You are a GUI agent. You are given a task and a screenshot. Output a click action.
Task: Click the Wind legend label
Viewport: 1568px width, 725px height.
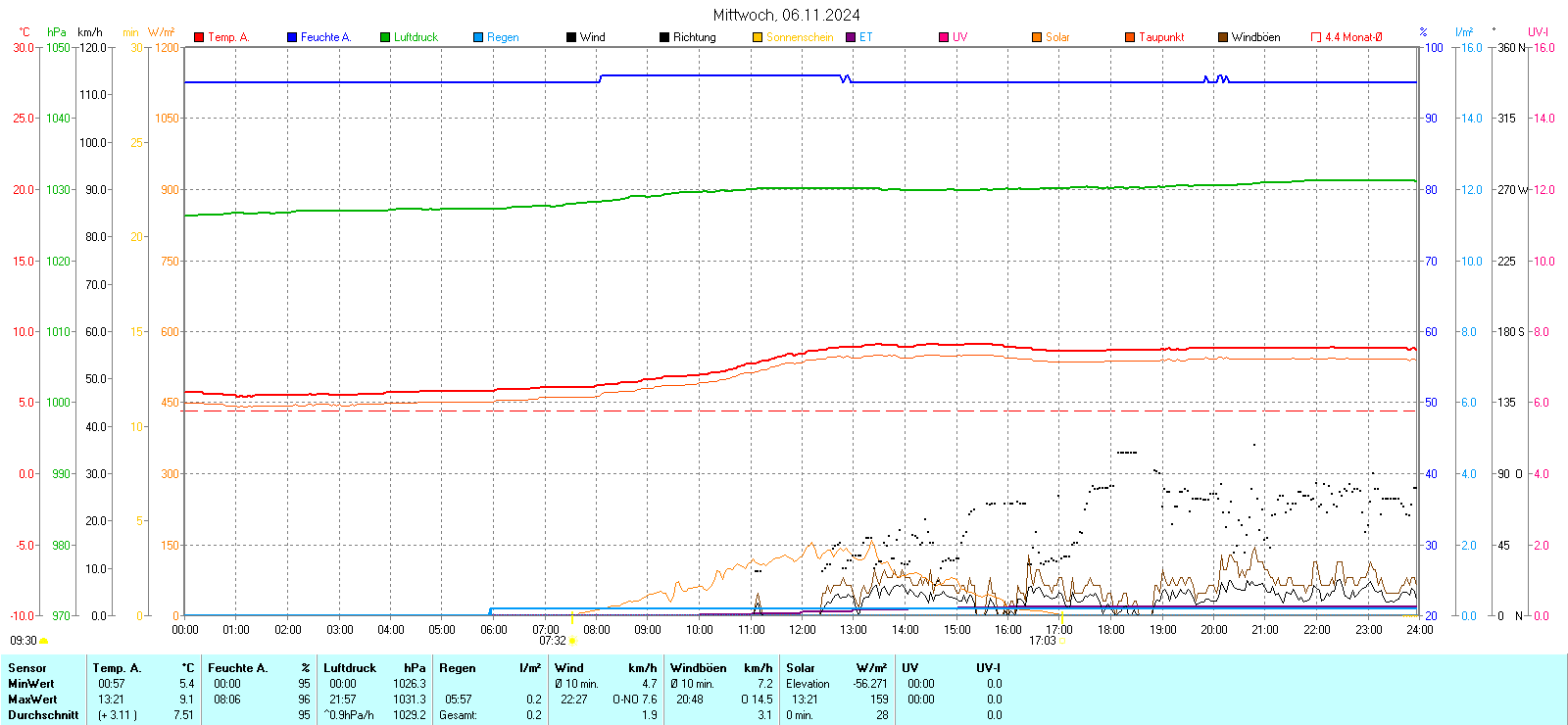click(592, 37)
